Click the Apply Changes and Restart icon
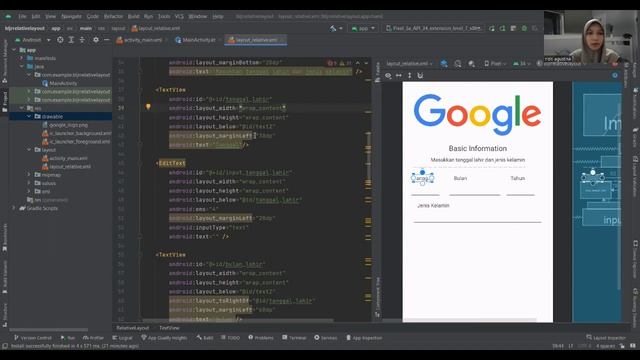 (502, 28)
